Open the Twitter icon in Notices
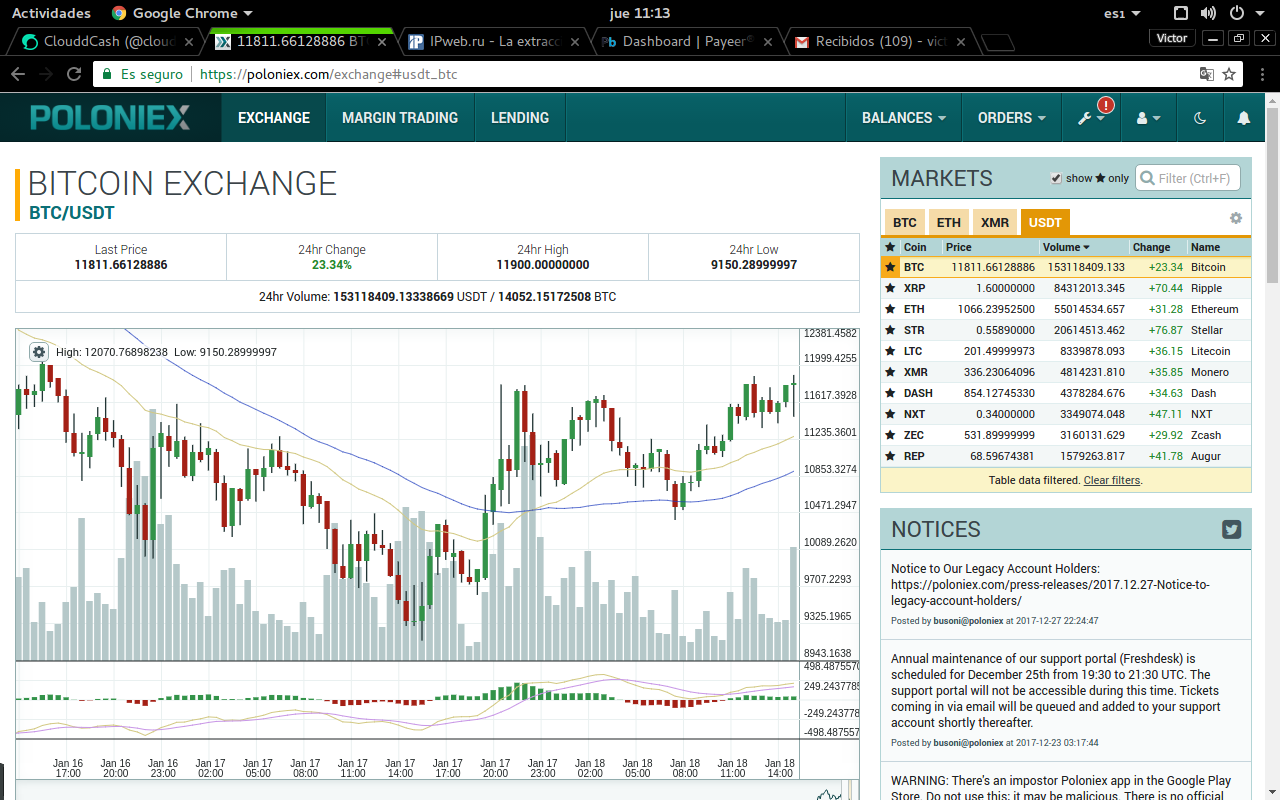 pyautogui.click(x=1231, y=530)
